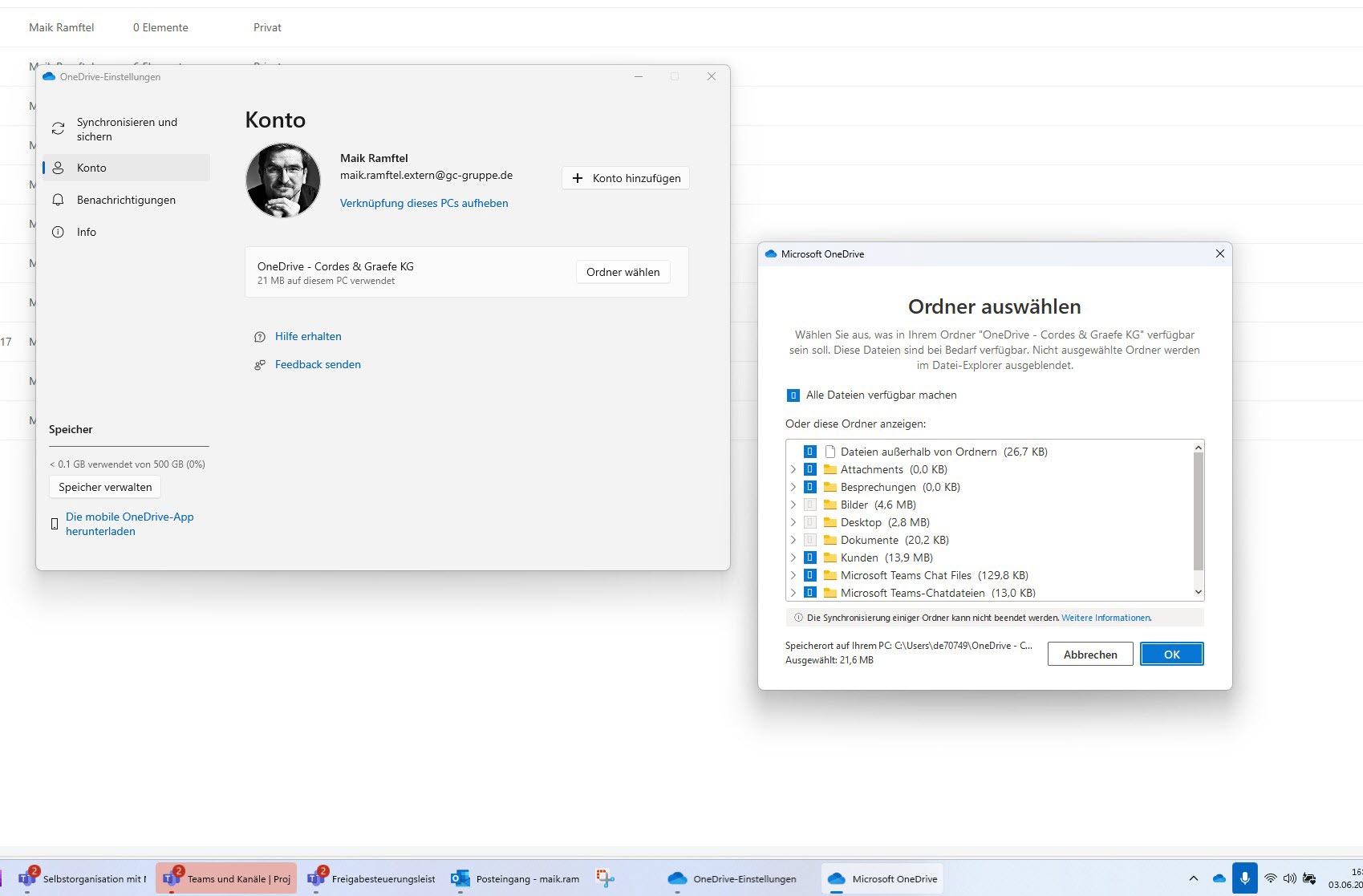The width and height of the screenshot is (1363, 896).
Task: Open Die mobile OneDrive-App herunterladen link
Action: pyautogui.click(x=130, y=524)
